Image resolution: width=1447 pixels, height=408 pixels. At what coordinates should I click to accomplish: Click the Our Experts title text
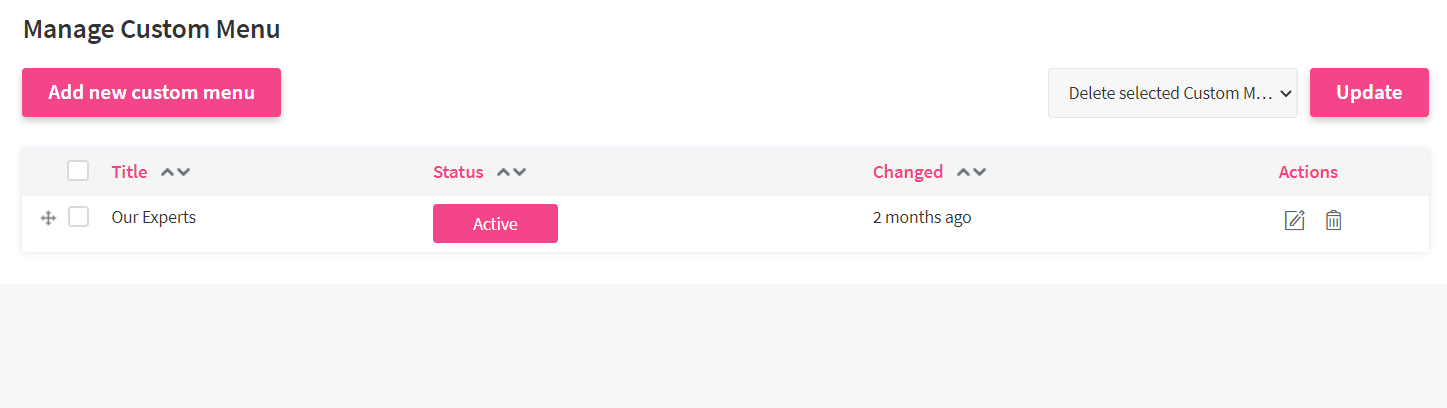point(154,217)
